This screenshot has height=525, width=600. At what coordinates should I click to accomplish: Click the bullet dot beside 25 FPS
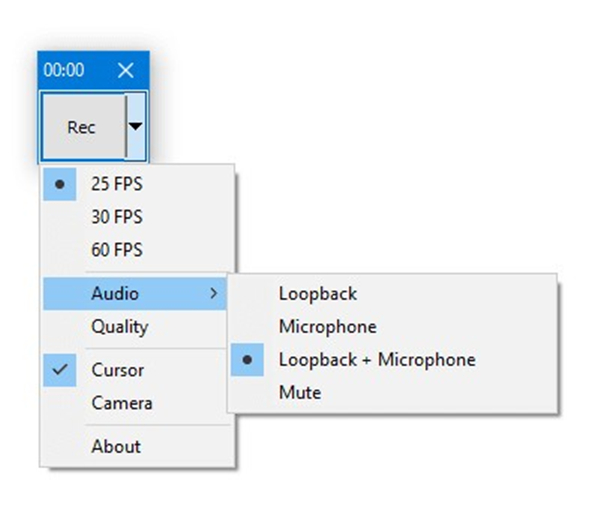point(60,184)
